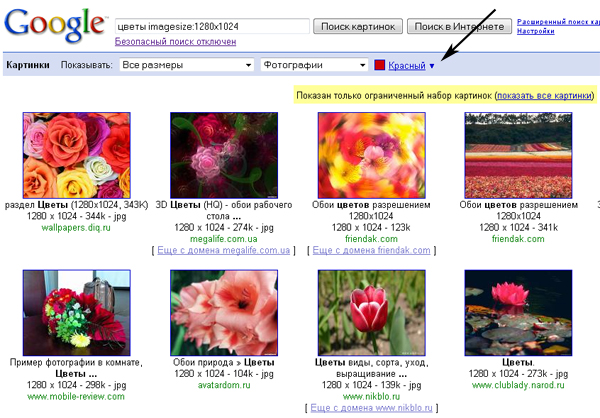Click the size text 1280 x 1024 - 273k - jpg
Screen dimensions: 600x418
click(x=518, y=374)
